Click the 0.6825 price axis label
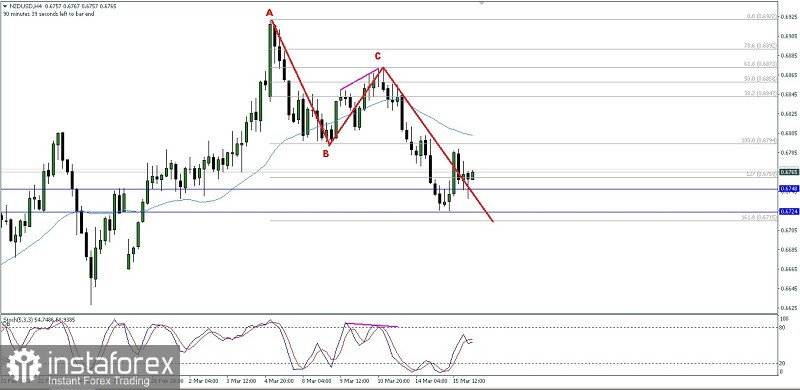 789,114
